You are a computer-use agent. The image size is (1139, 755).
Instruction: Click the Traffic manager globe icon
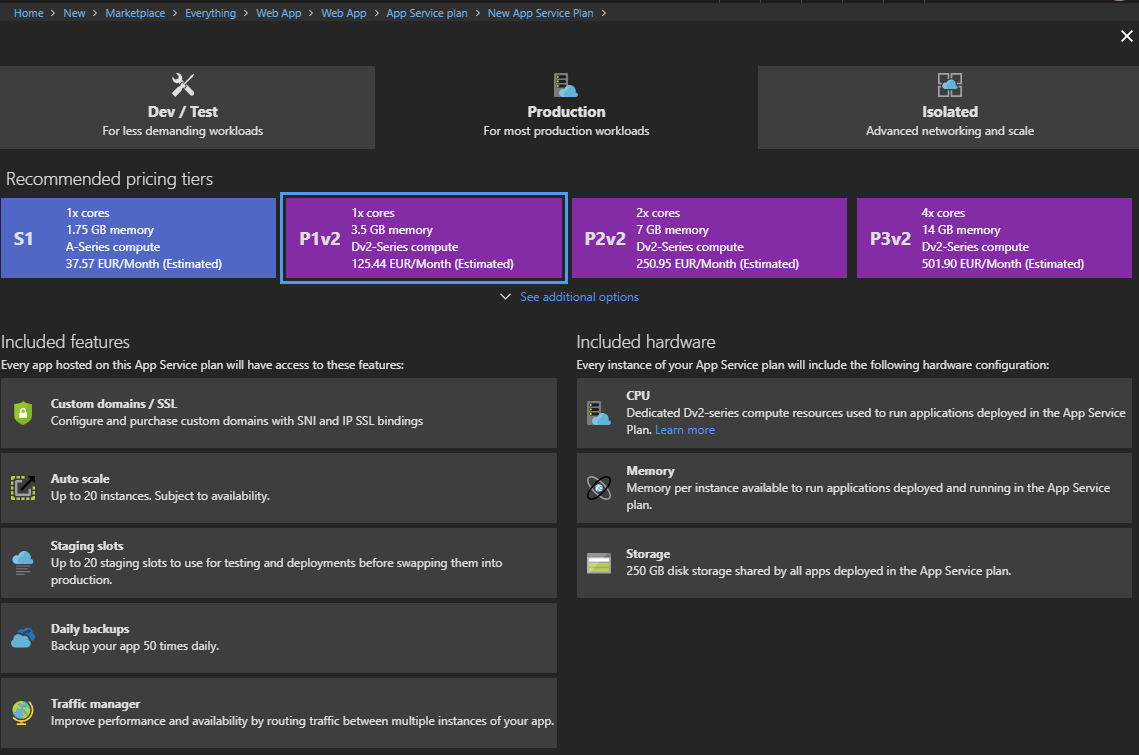(22, 712)
